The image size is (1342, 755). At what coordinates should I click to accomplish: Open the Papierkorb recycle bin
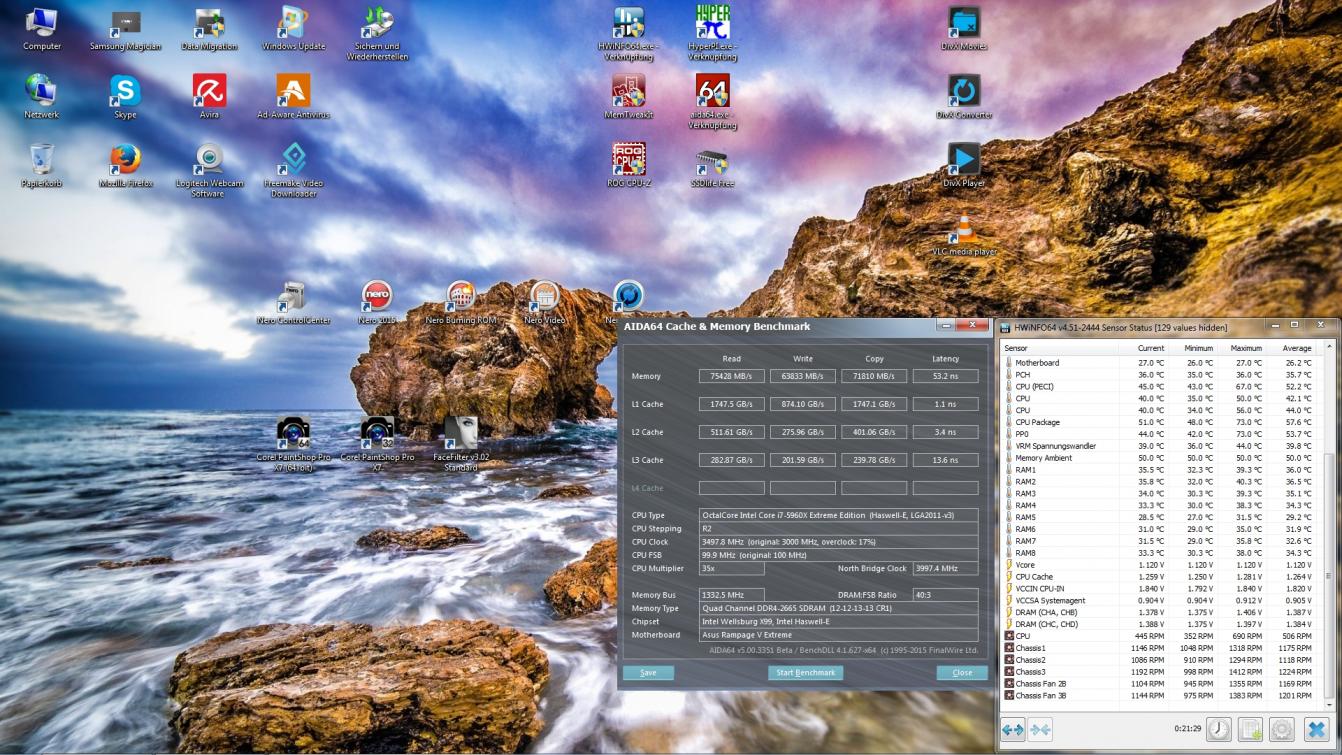42,165
